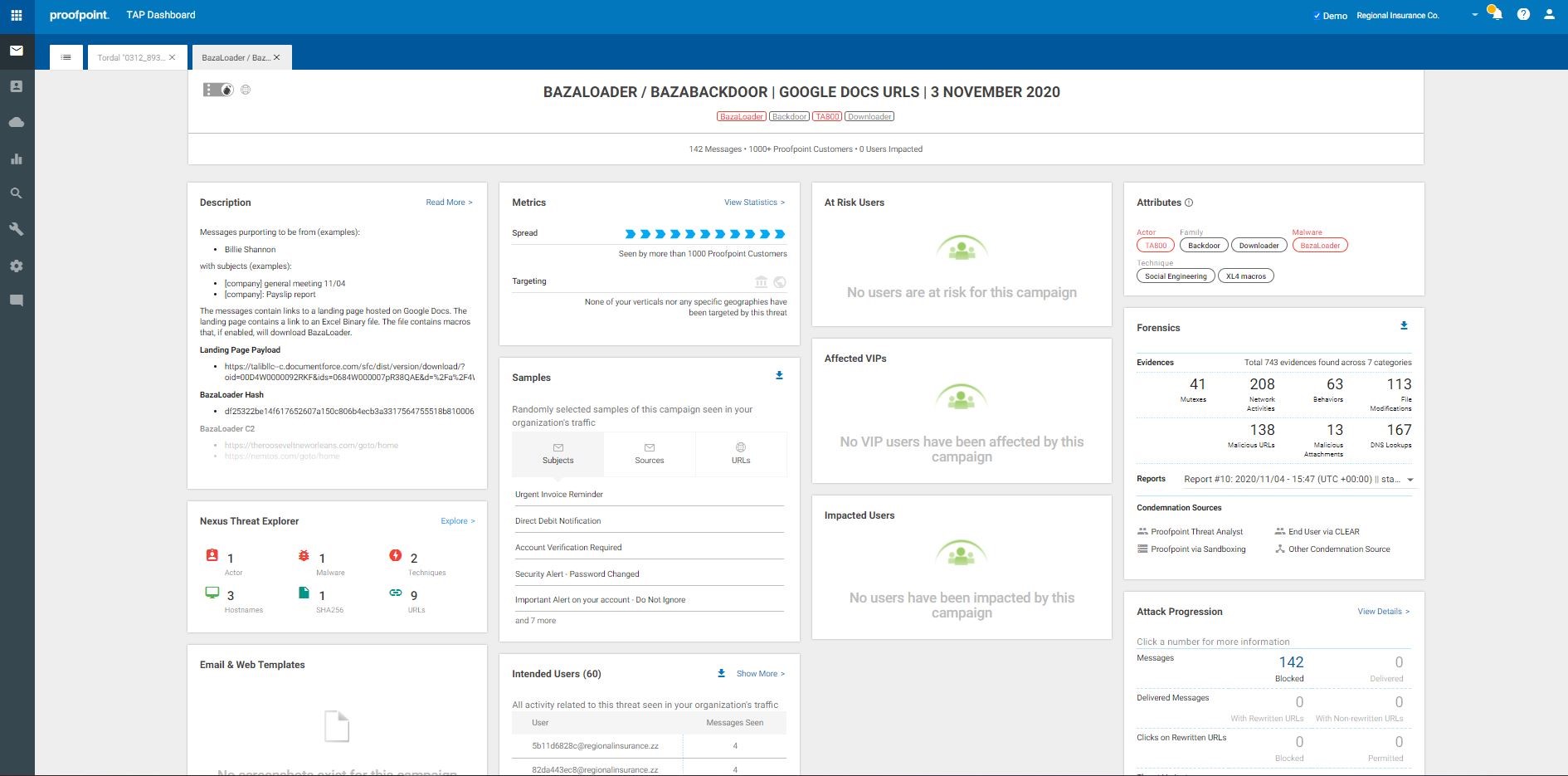Download the Forensics evidence
The height and width of the screenshot is (776, 1568).
(x=1404, y=326)
